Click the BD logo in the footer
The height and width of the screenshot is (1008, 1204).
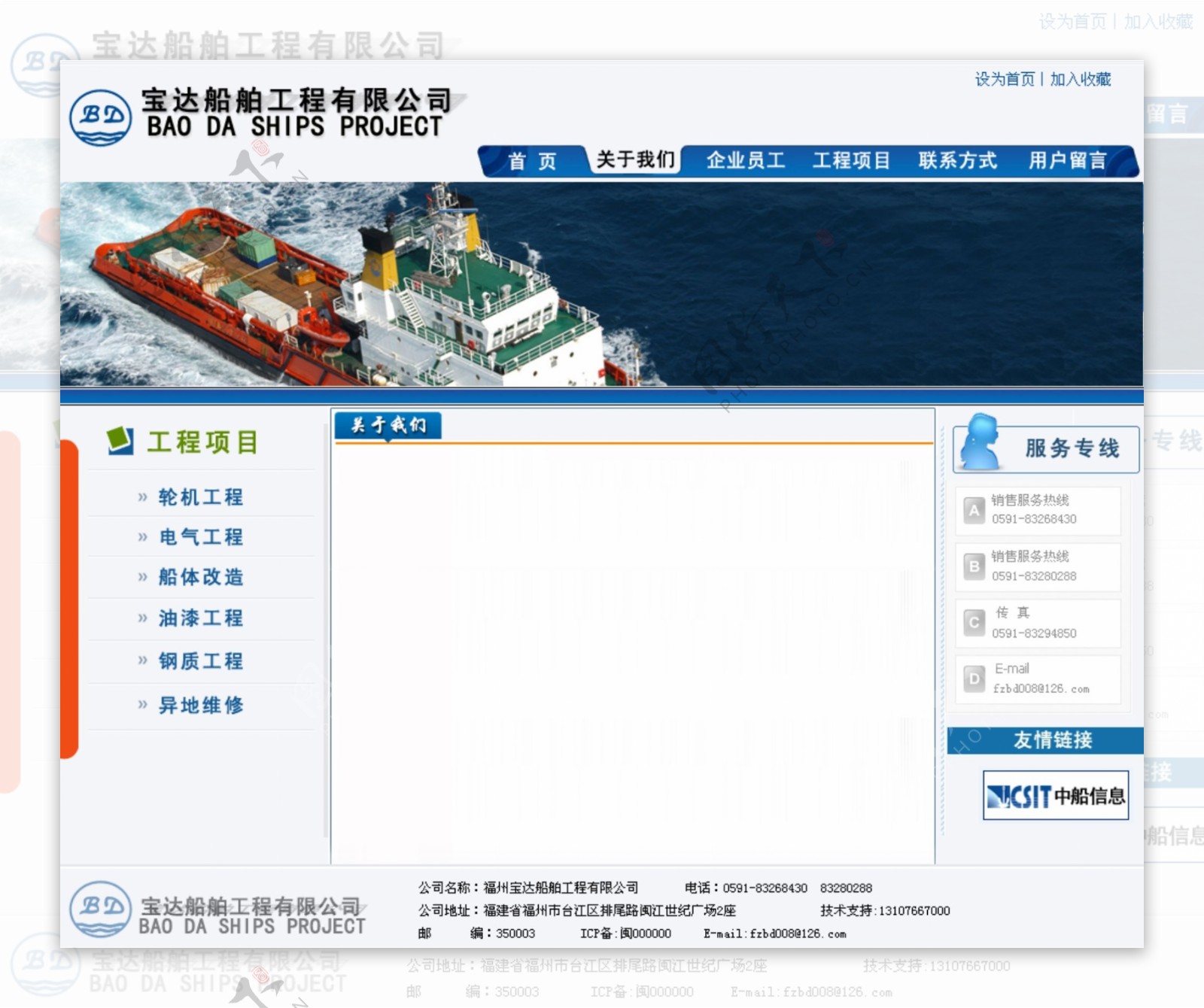[x=100, y=909]
